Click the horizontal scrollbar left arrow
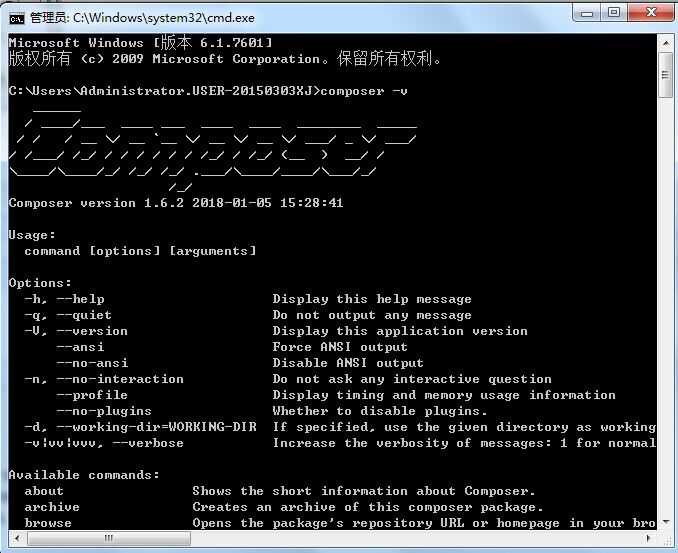678x553 pixels. coord(17,538)
